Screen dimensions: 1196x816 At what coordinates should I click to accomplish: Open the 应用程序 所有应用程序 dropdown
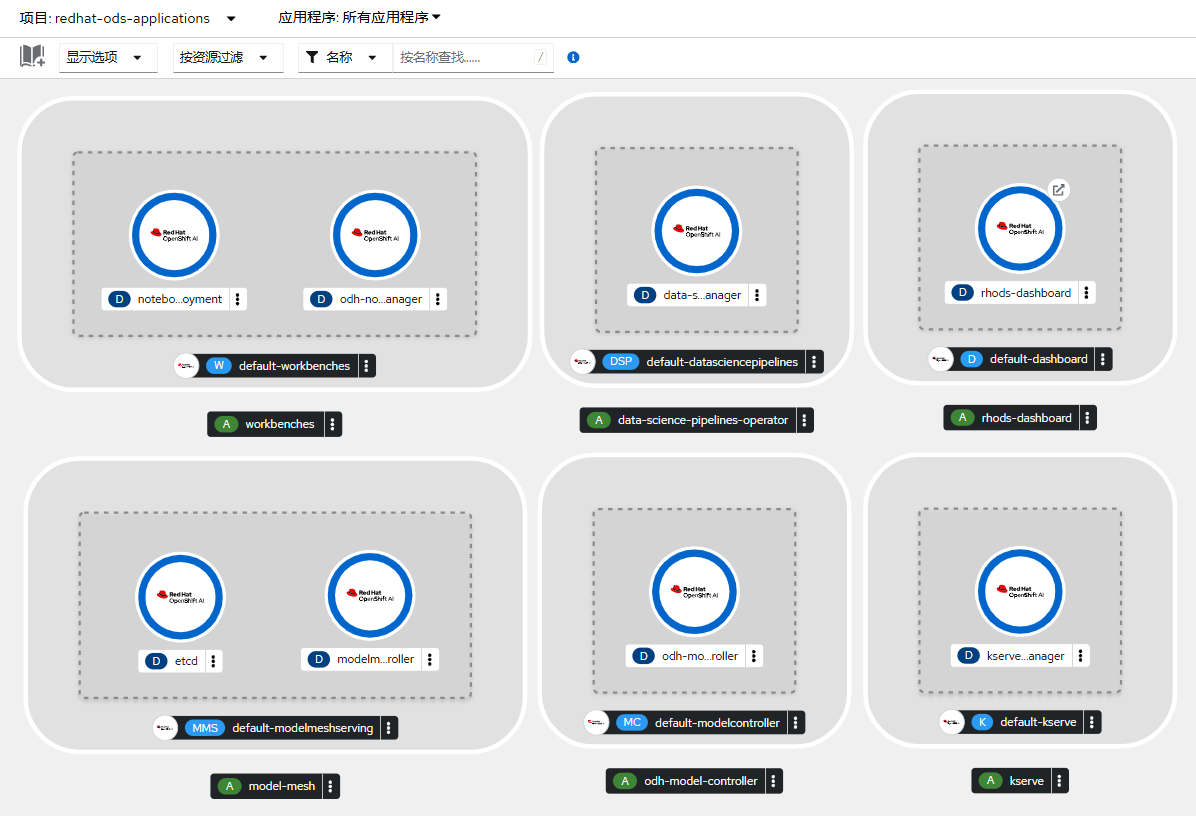click(359, 18)
